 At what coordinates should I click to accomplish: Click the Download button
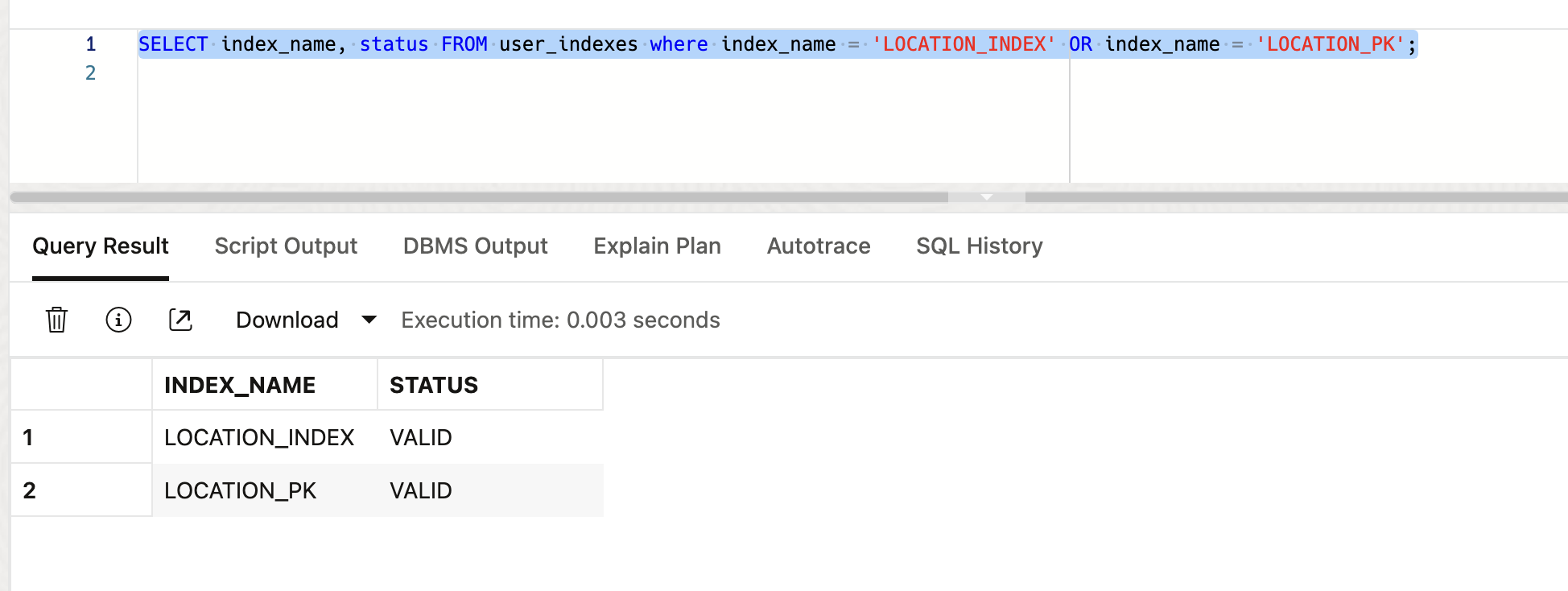pyautogui.click(x=287, y=320)
